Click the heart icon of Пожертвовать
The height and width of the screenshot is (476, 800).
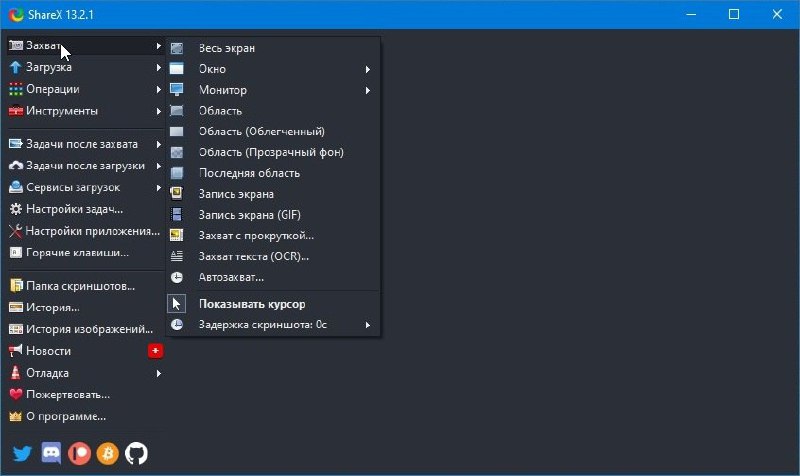pos(16,394)
